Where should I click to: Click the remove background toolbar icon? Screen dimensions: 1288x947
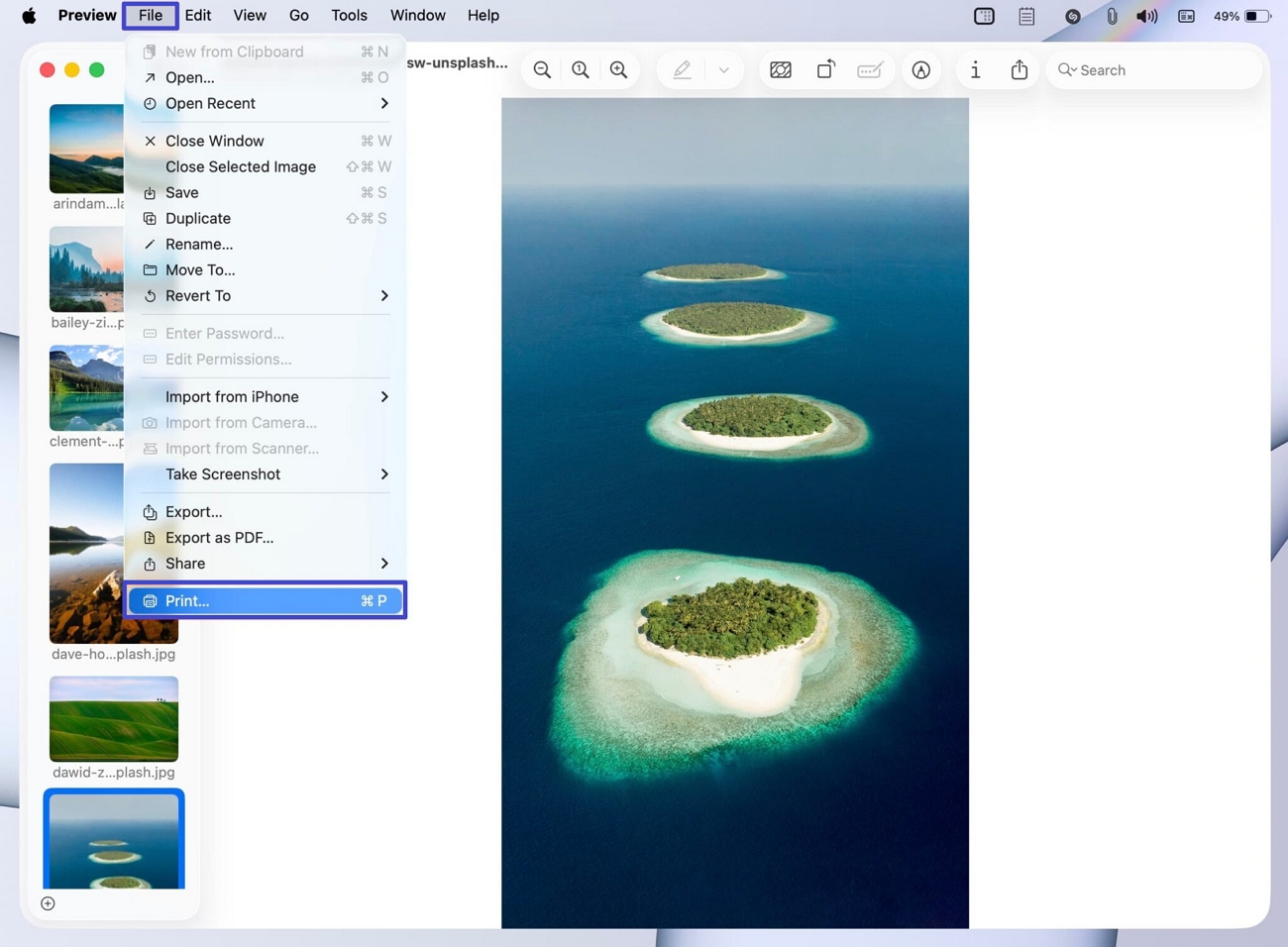point(781,70)
